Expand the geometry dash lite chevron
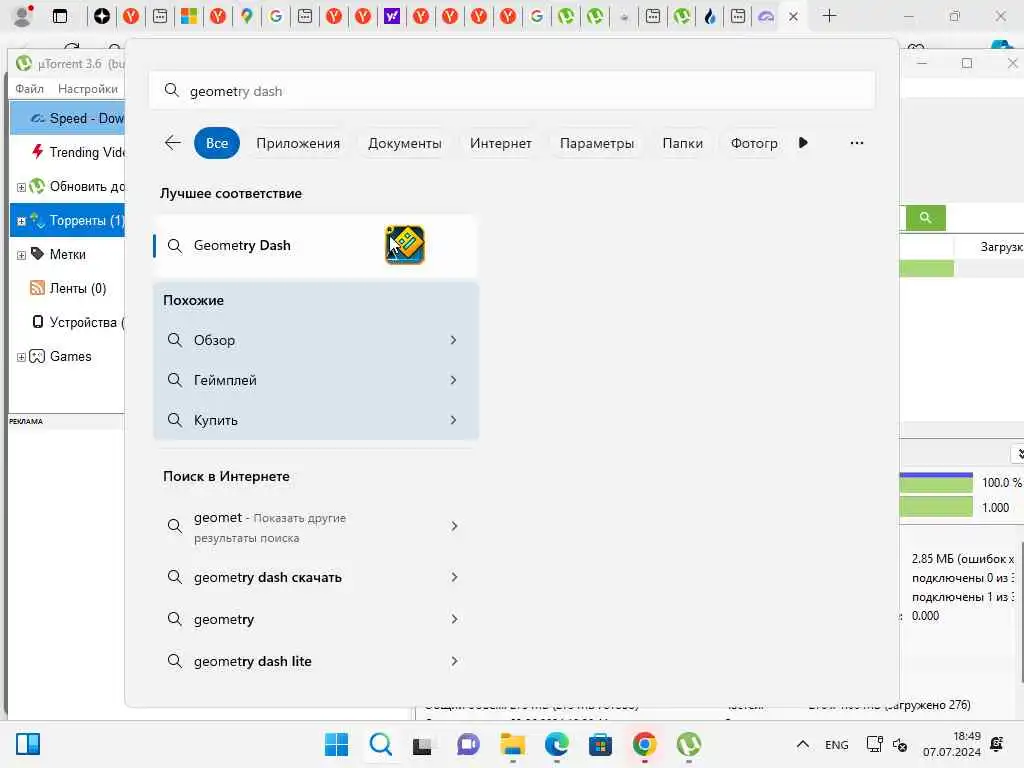Viewport: 1024px width, 768px height. [455, 661]
